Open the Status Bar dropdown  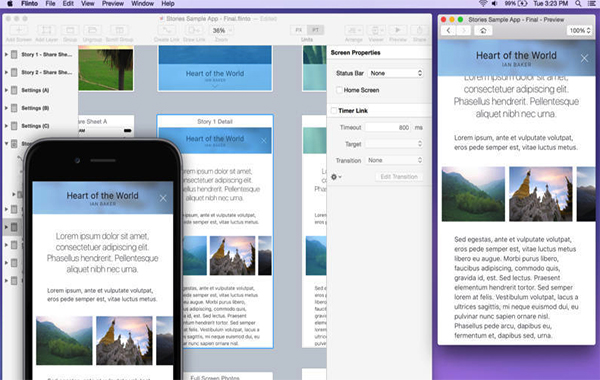pos(396,73)
